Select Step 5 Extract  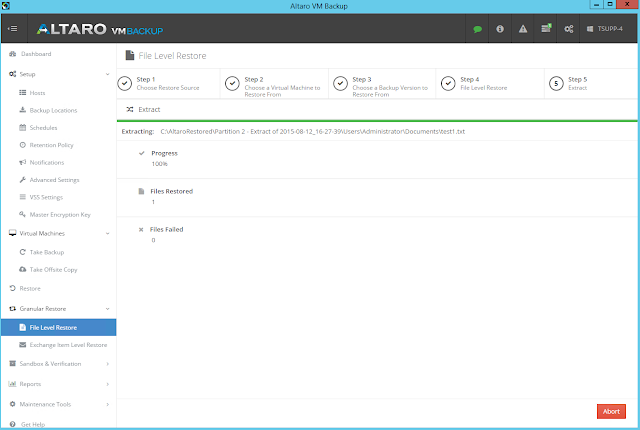point(592,84)
